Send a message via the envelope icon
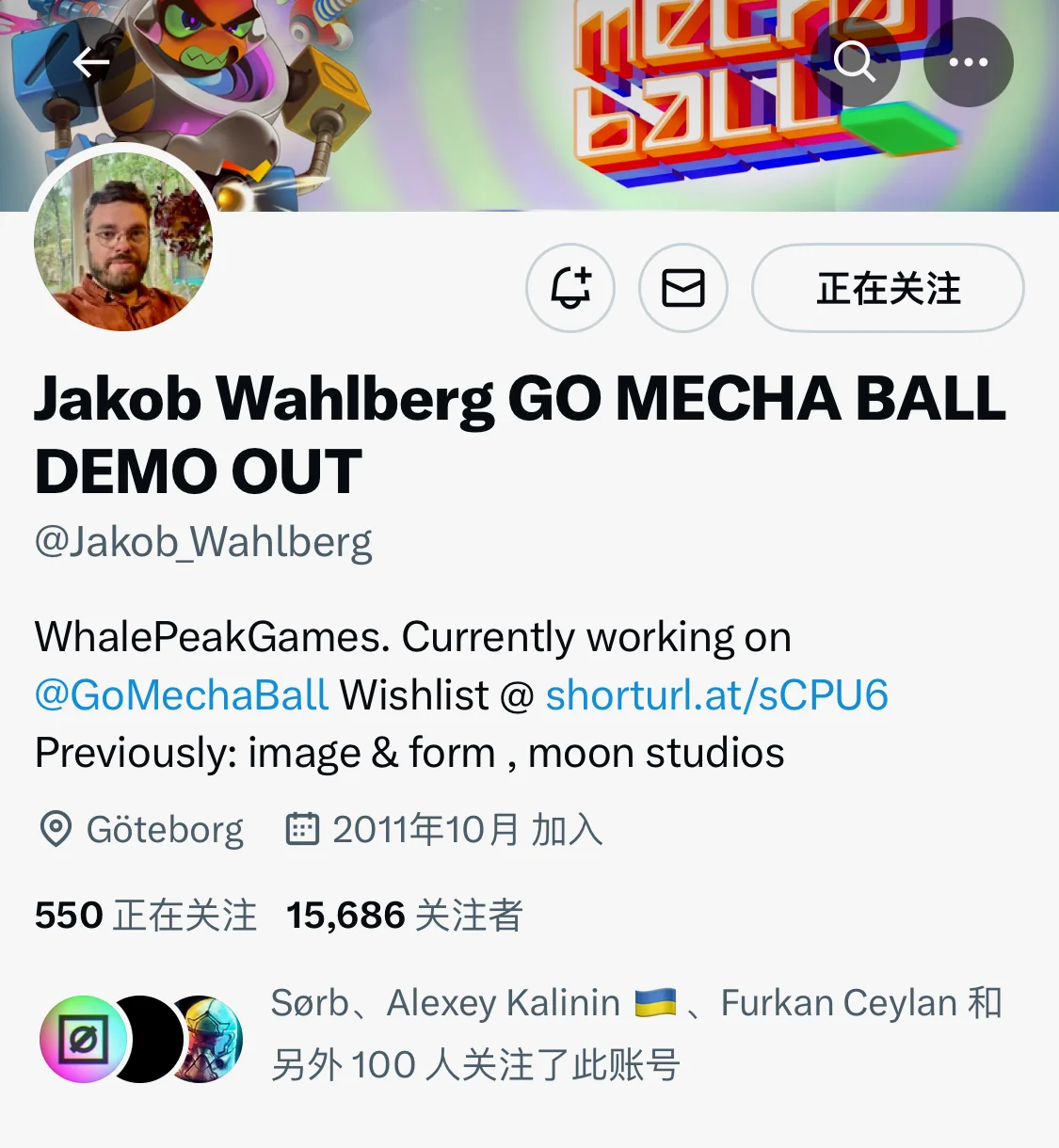 (683, 288)
